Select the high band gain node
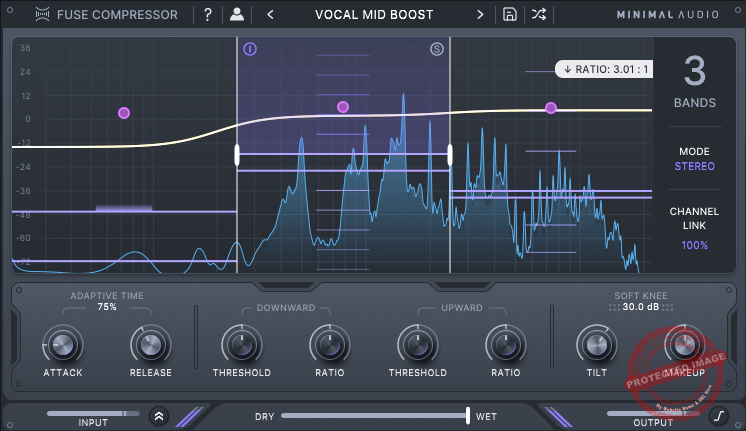746x431 pixels. (550, 108)
